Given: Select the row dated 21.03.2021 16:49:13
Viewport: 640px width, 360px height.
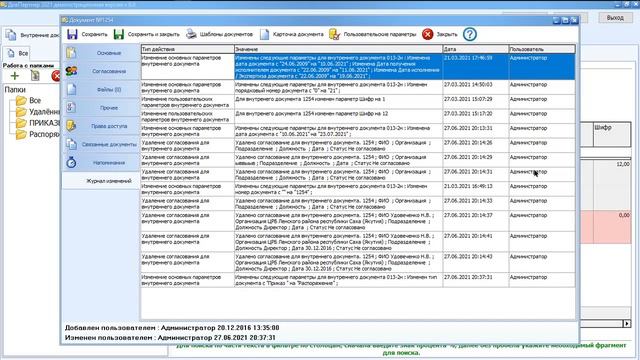Looking at the screenshot, I should 358,189.
